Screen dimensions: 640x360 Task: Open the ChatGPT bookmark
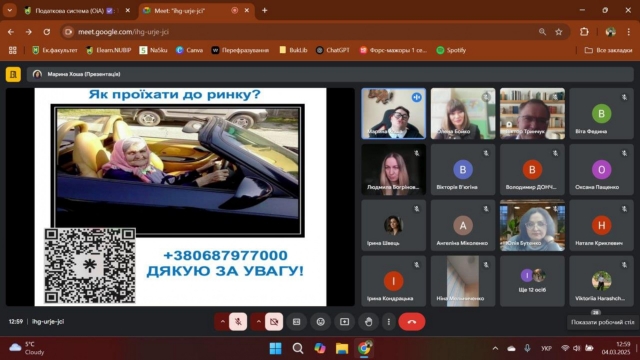(333, 50)
